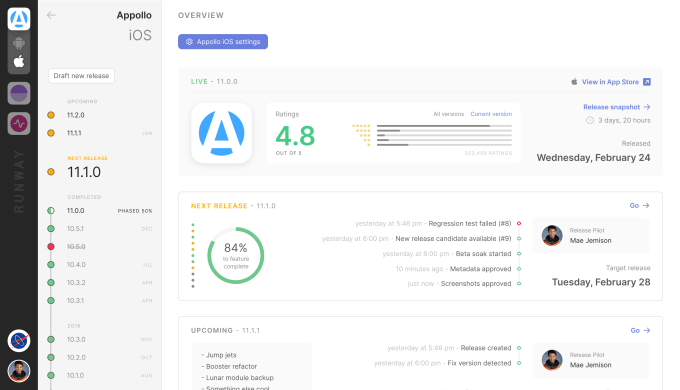Screen dimensions: 680x390
Task: Open external App Store link icon
Action: (x=647, y=82)
